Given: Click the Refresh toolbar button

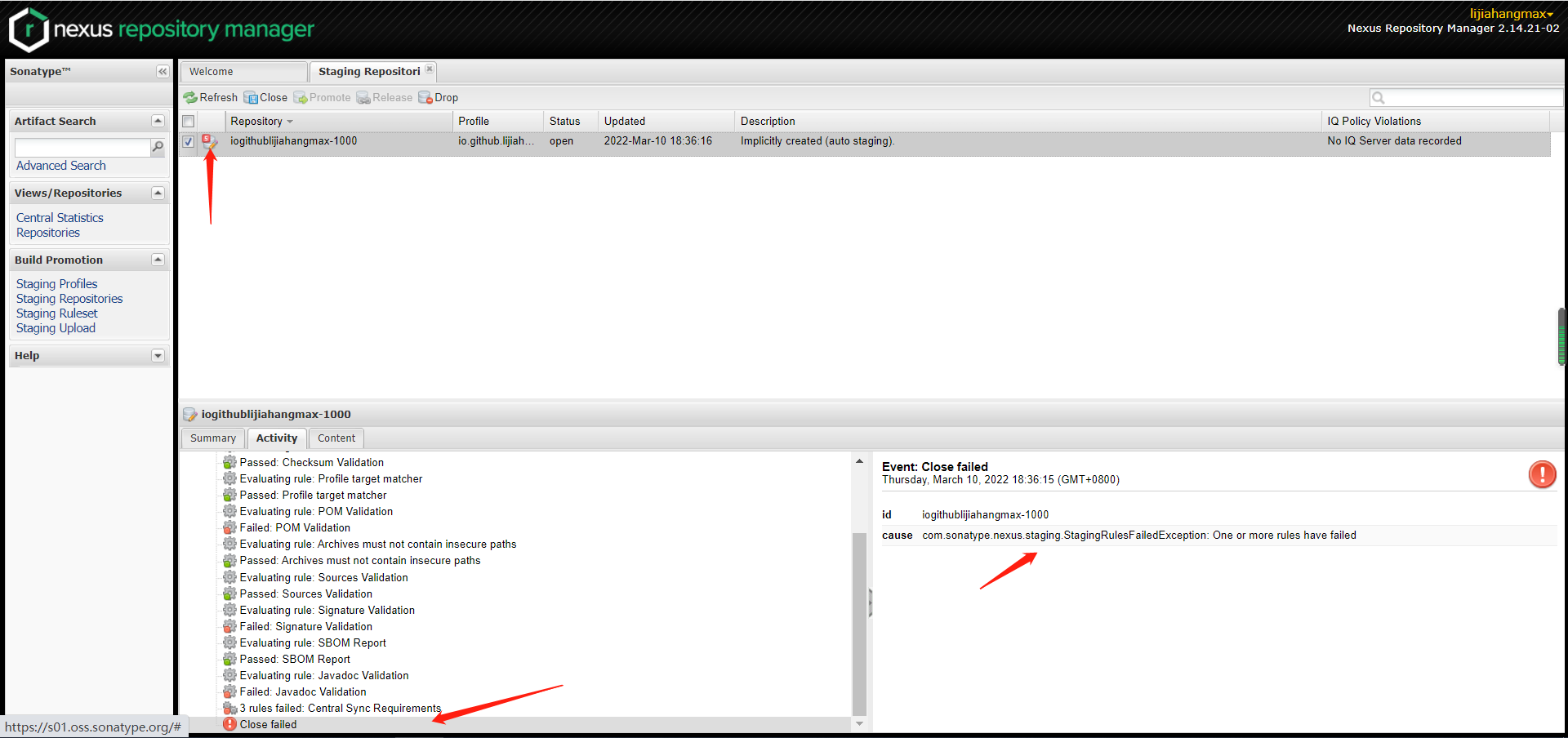Looking at the screenshot, I should 211,97.
